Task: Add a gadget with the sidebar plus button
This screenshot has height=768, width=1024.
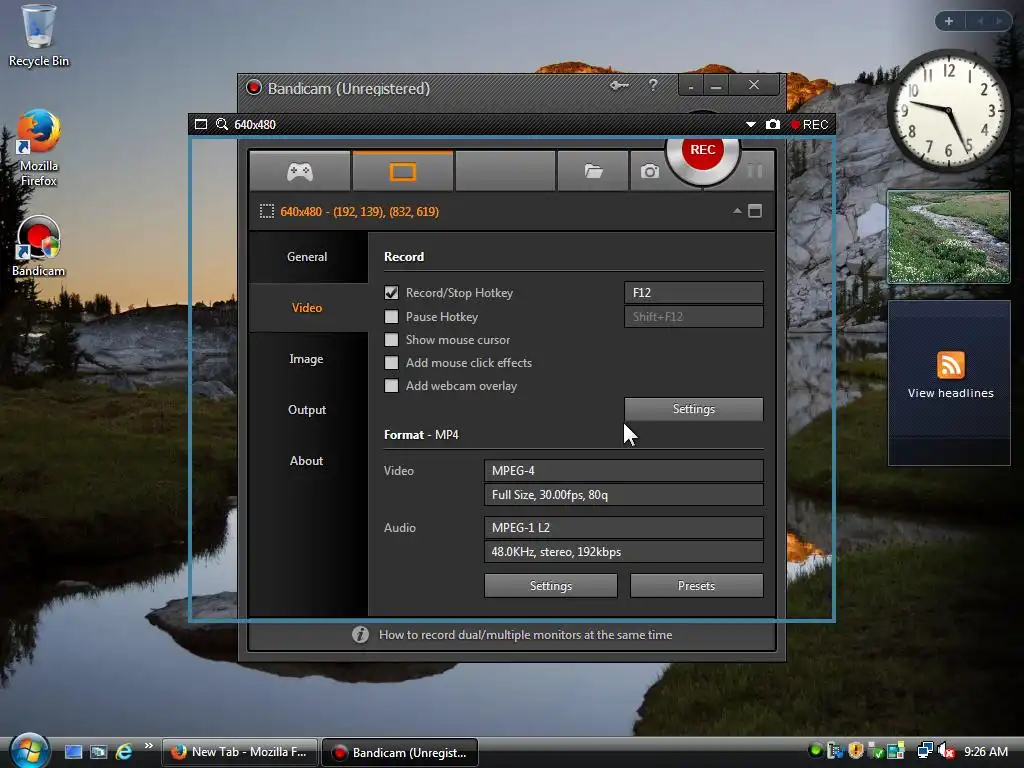Action: click(x=949, y=21)
